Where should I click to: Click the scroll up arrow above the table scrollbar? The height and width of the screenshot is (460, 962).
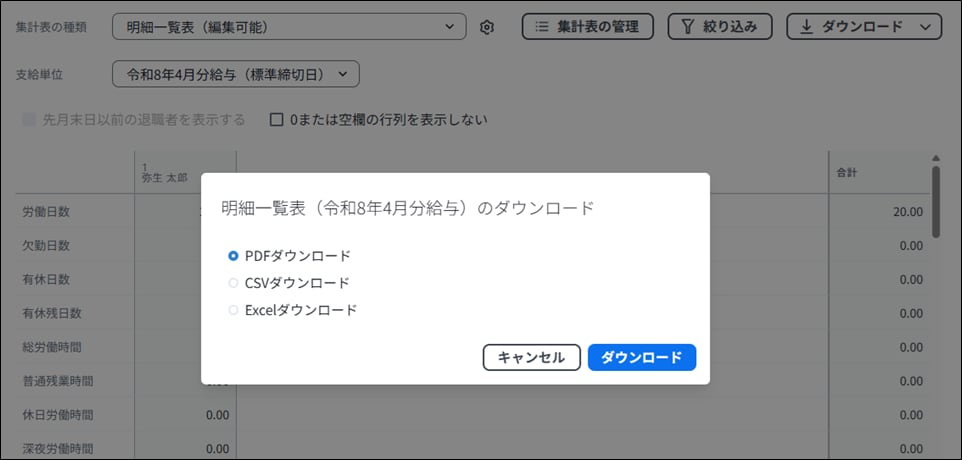(936, 158)
